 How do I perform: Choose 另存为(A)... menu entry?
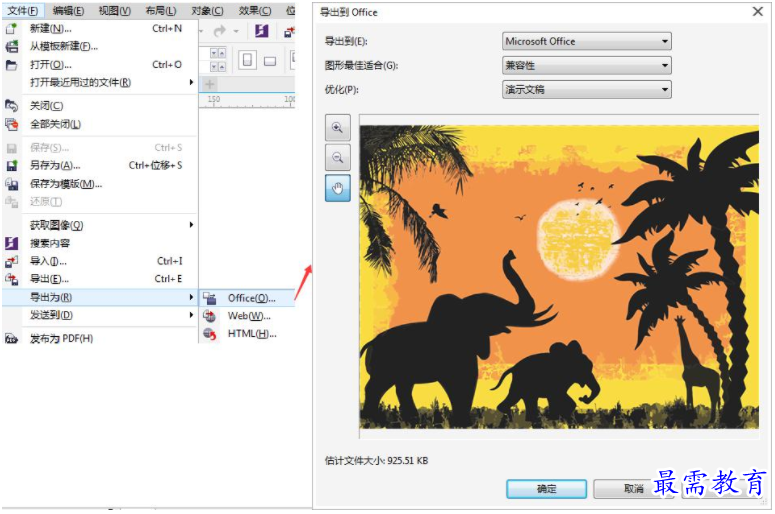click(x=100, y=166)
